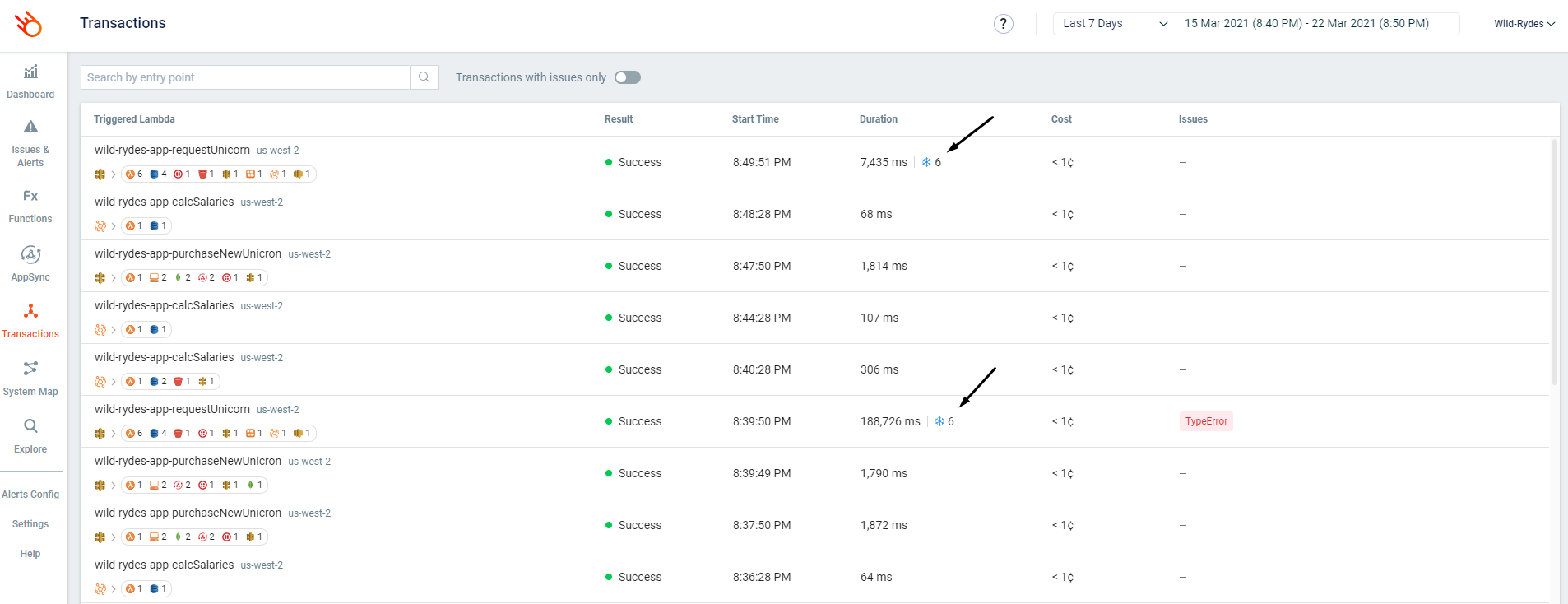The width and height of the screenshot is (1568, 604).
Task: Go to Functions Fx icon
Action: (x=30, y=196)
